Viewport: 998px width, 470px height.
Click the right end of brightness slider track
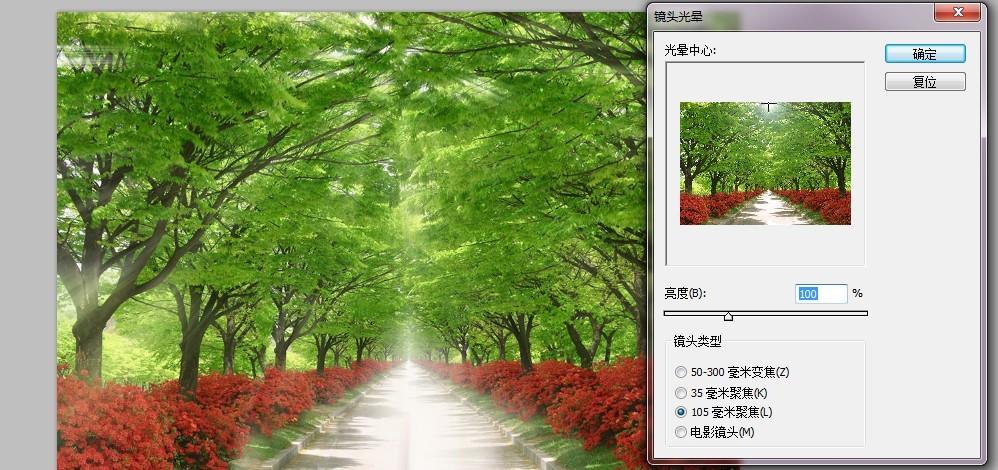pos(865,313)
